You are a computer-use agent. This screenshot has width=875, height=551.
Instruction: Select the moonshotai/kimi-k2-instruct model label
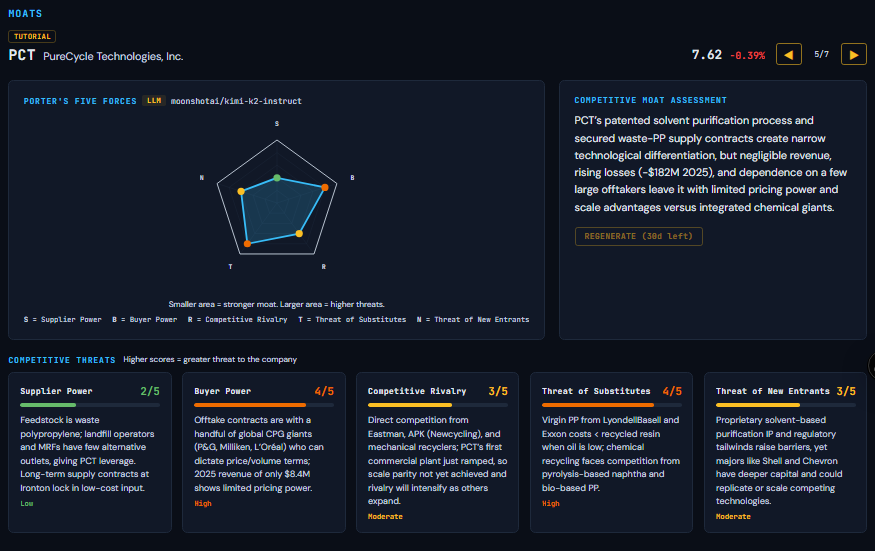coord(236,101)
